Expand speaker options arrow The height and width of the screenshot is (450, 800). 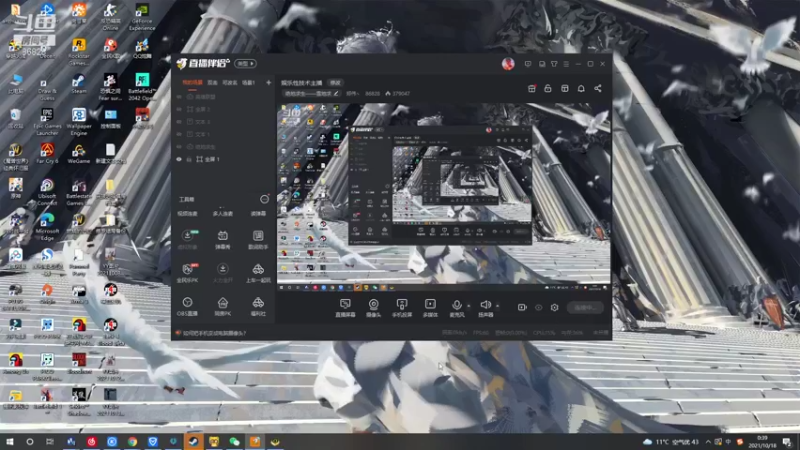point(497,306)
